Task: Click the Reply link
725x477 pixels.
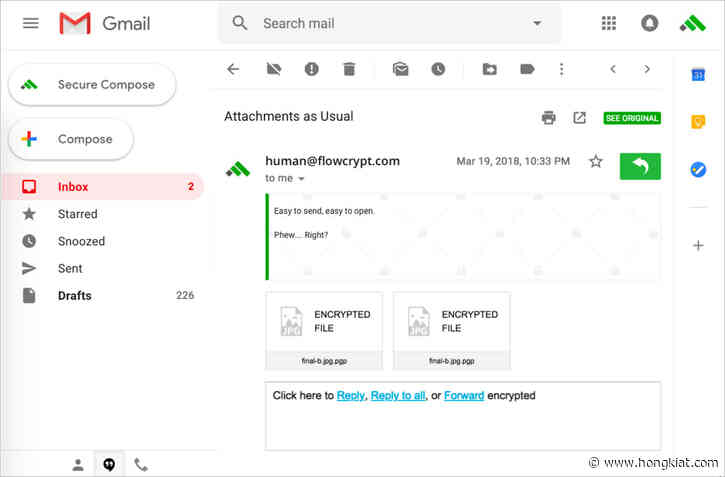Action: [350, 396]
